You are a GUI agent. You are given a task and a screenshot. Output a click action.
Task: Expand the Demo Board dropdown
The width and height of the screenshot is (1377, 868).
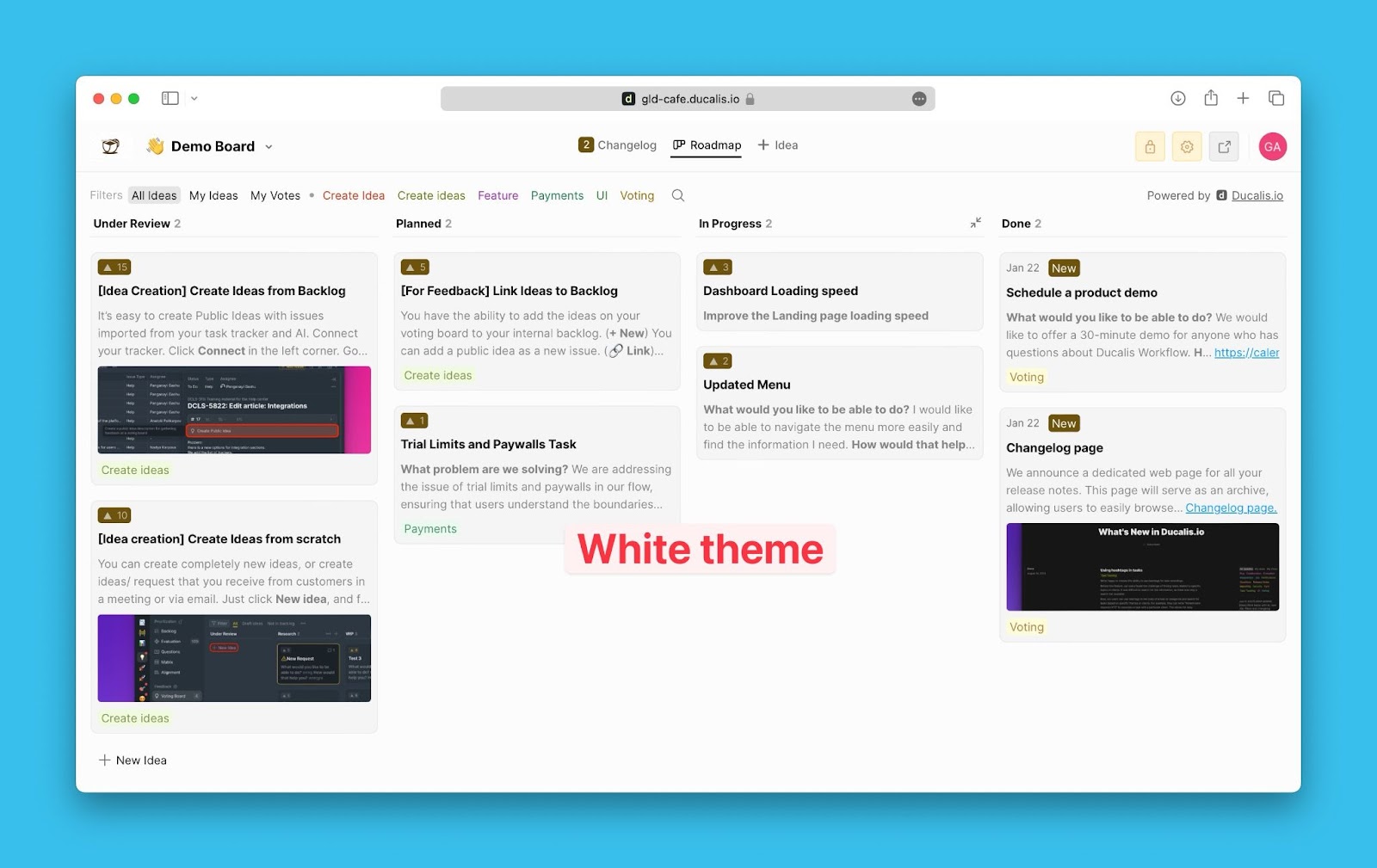pyautogui.click(x=269, y=147)
